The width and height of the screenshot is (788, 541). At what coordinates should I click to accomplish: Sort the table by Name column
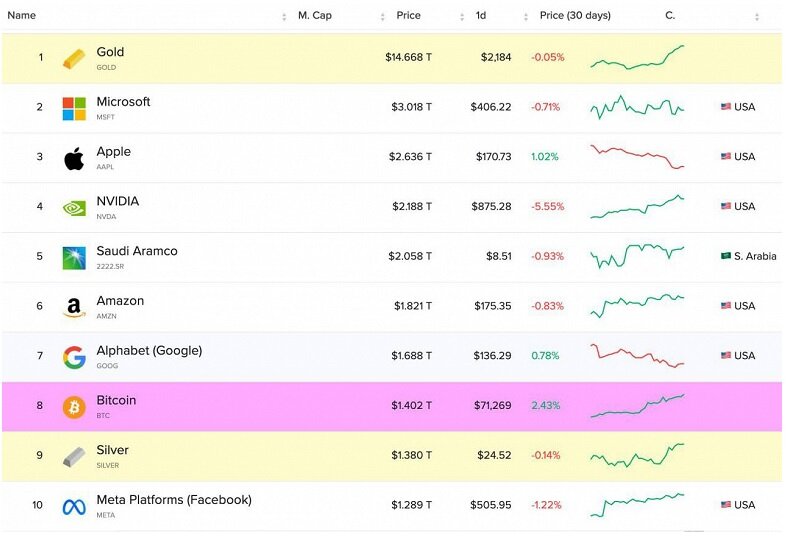[22, 16]
